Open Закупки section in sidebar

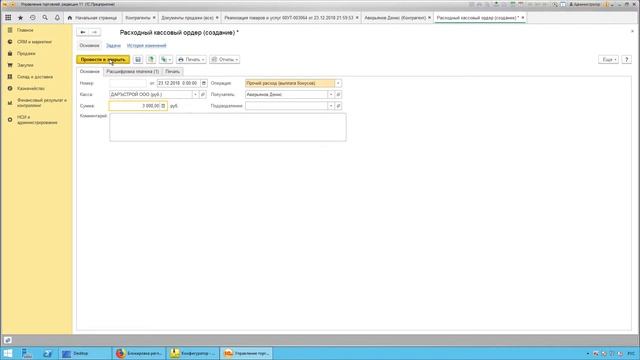(25, 65)
